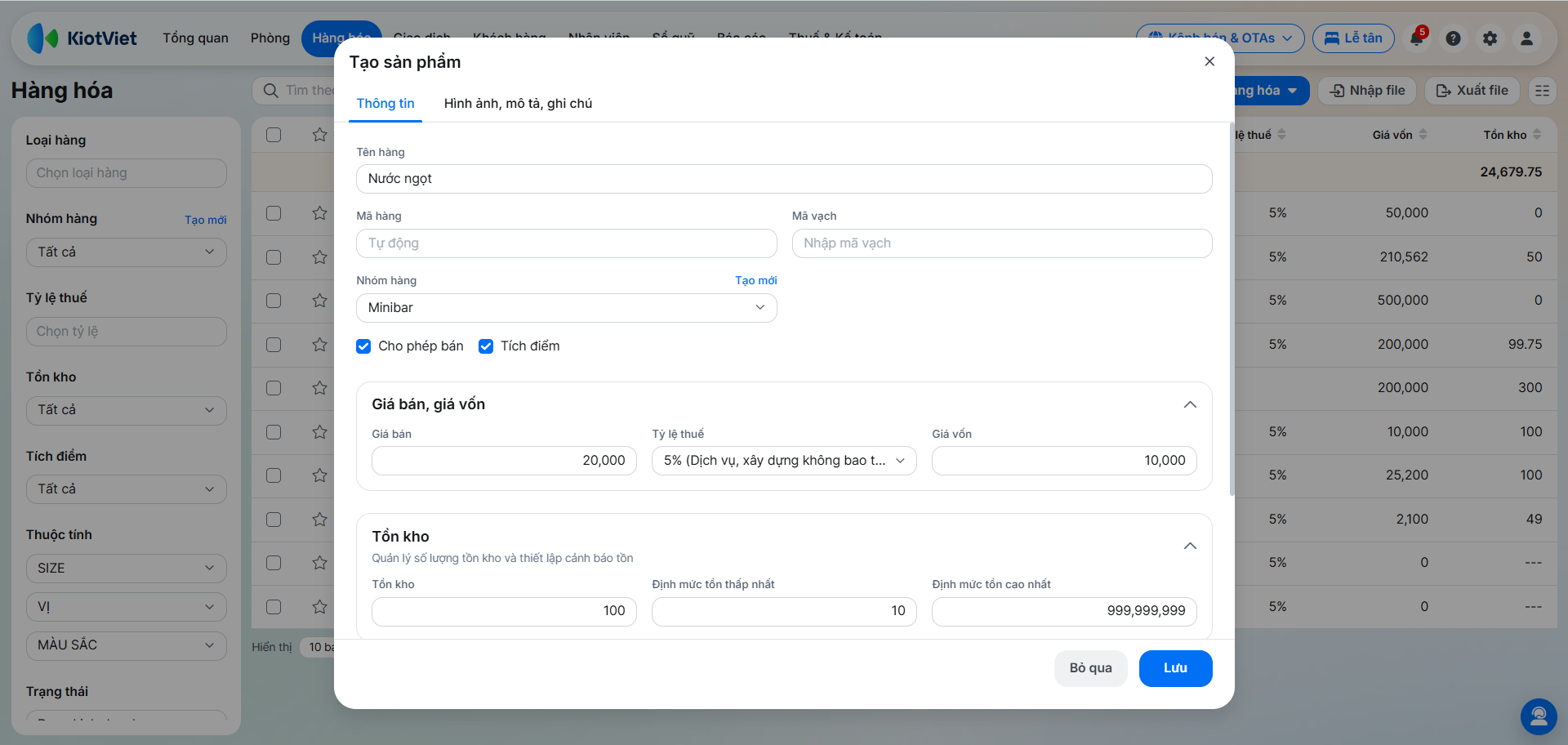
Task: Open the user account icon
Action: [1526, 38]
